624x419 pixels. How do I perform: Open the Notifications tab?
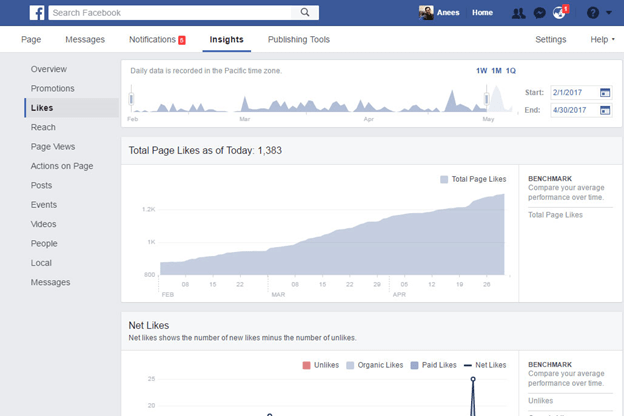point(152,39)
